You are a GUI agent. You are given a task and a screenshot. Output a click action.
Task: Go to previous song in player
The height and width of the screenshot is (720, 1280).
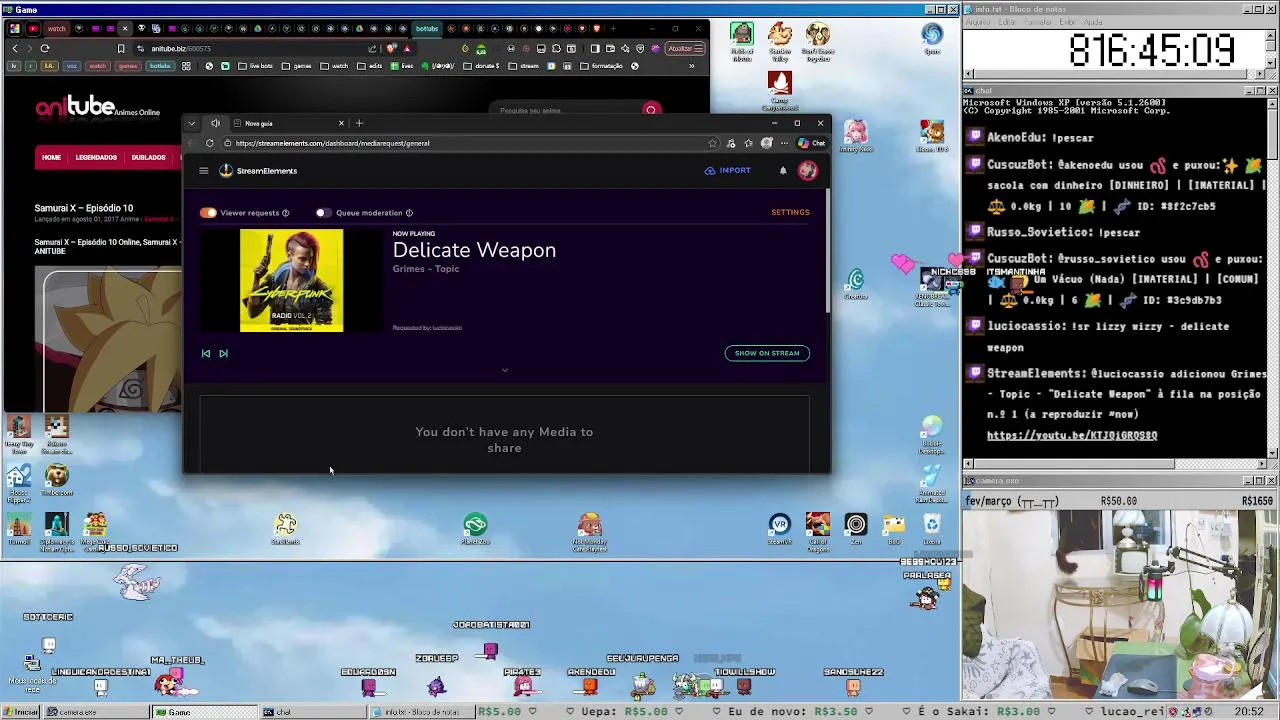pos(206,353)
